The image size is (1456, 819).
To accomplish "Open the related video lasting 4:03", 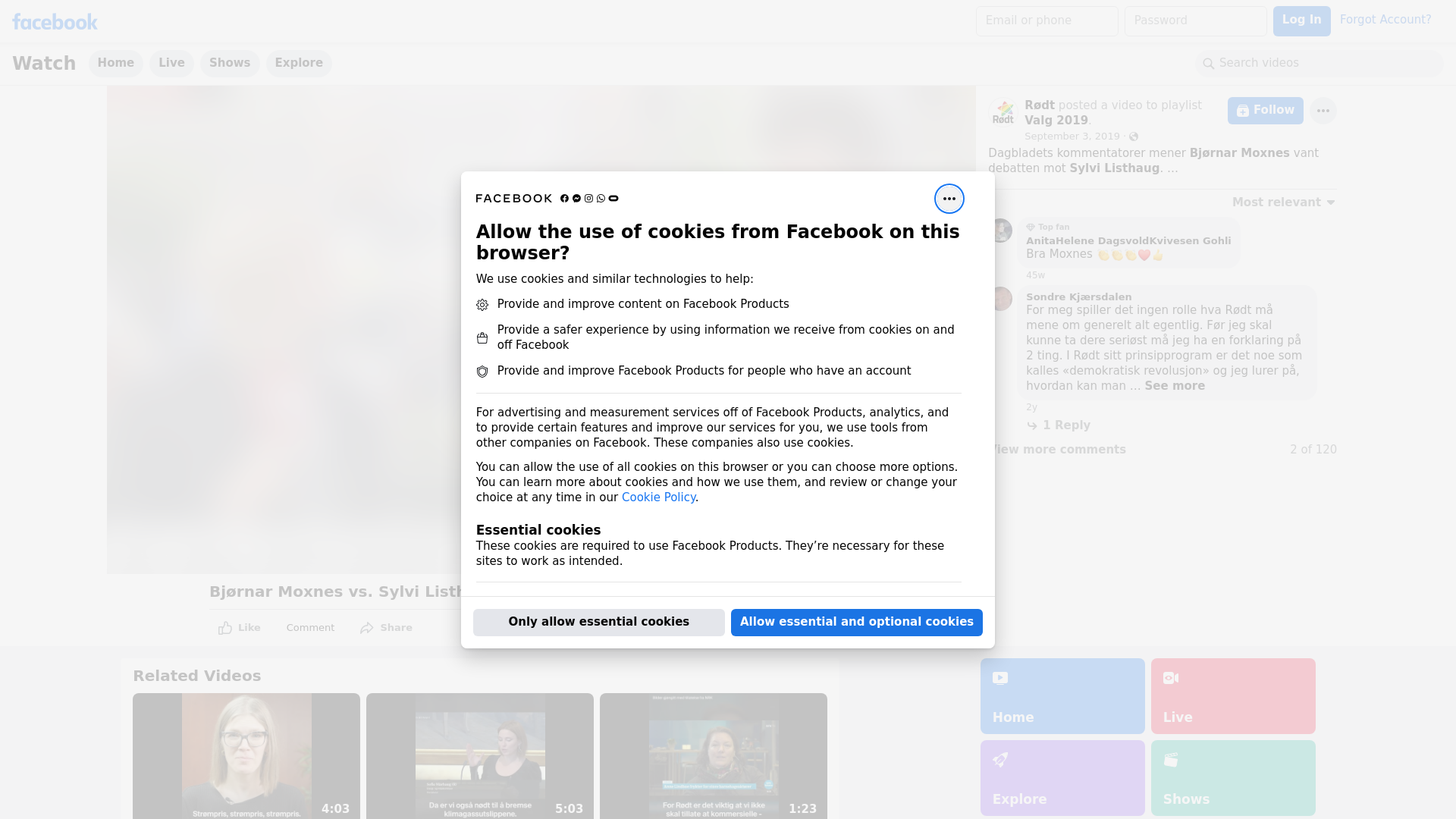I will point(246,755).
